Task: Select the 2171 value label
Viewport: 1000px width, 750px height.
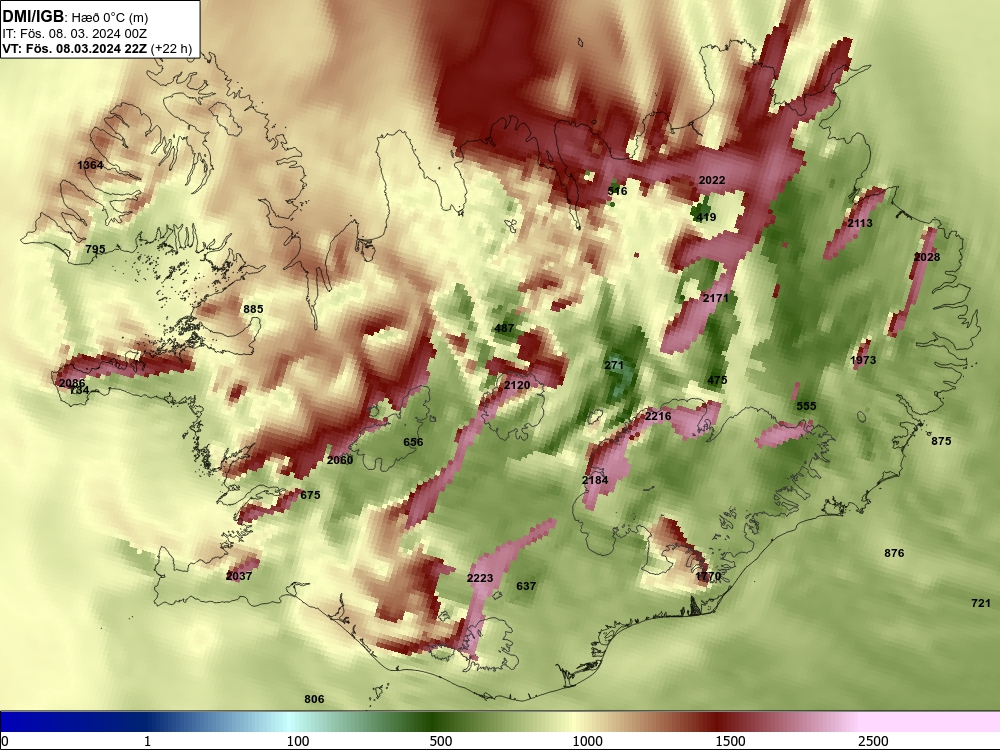Action: (x=716, y=298)
